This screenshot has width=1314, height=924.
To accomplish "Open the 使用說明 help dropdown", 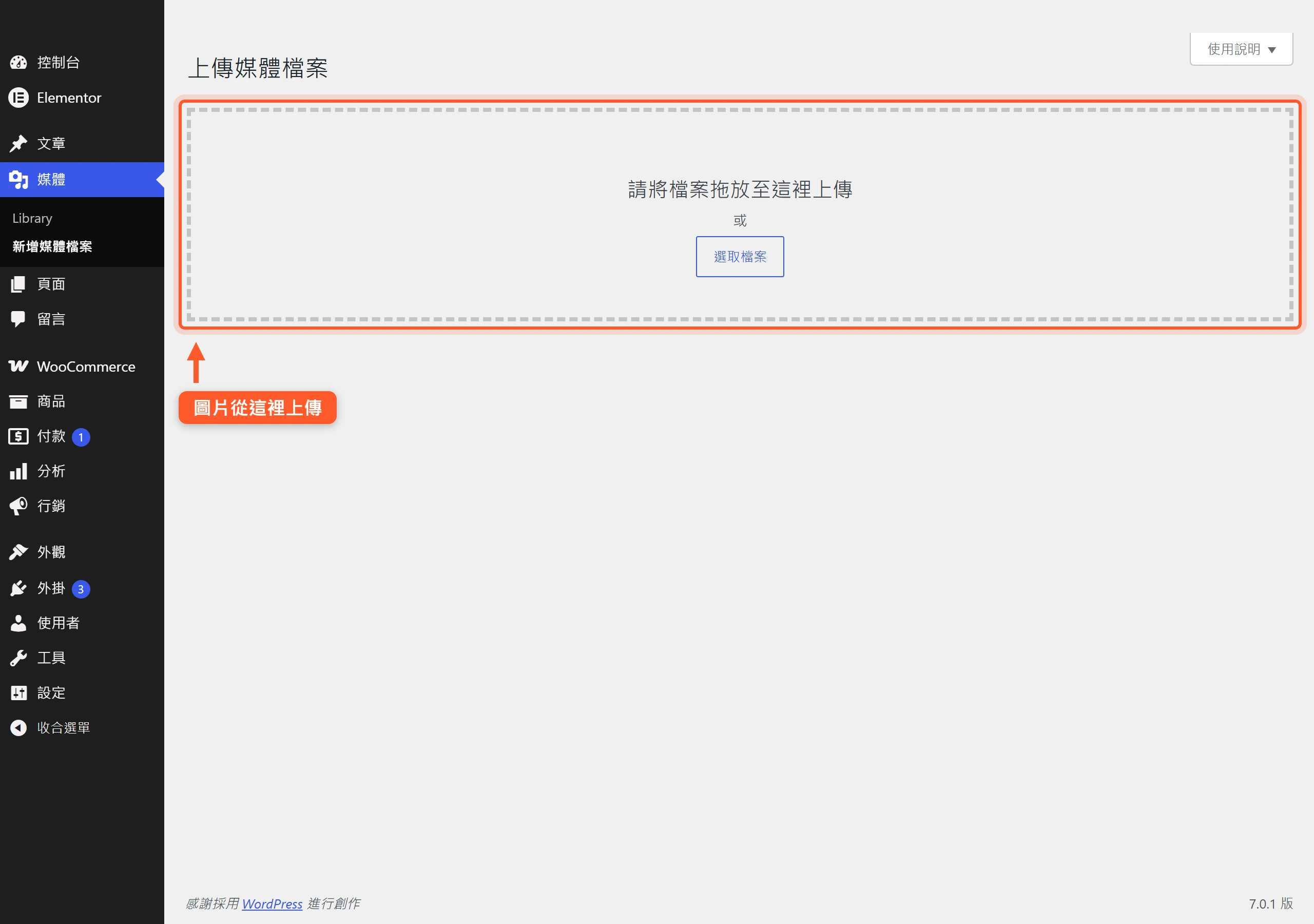I will (x=1241, y=49).
